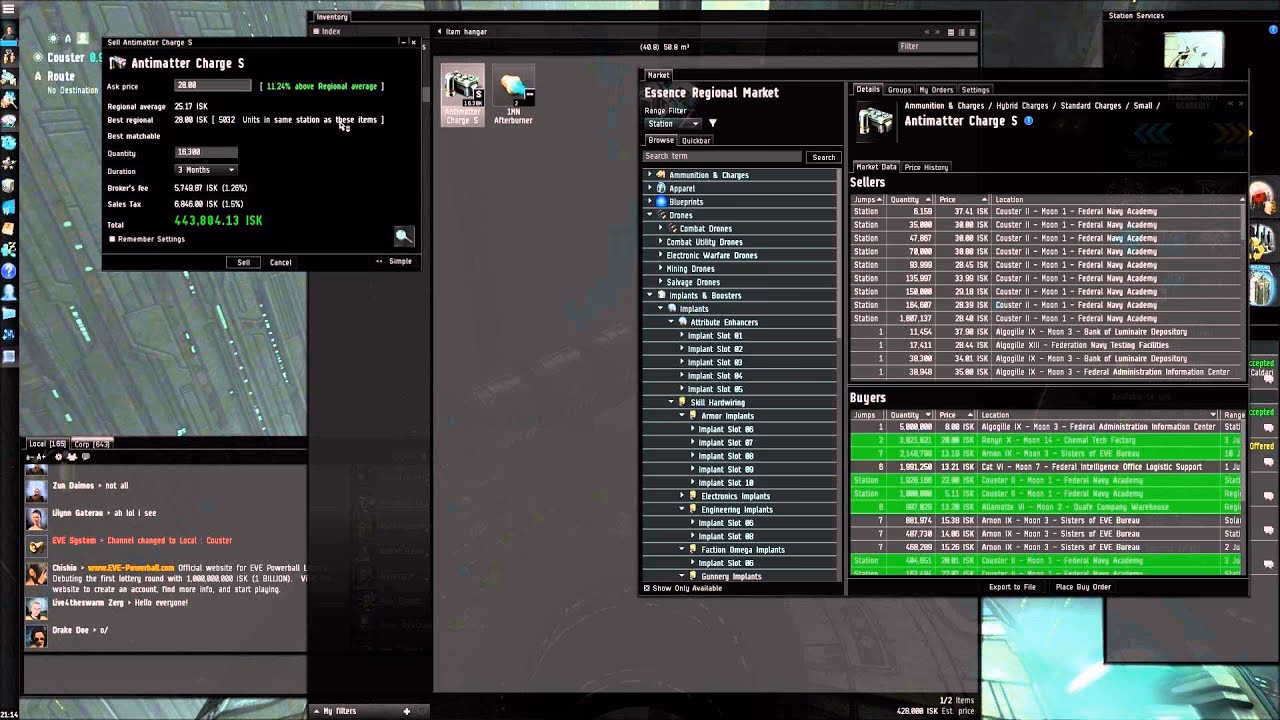Click Cancel in the Sell window
The width and height of the screenshot is (1280, 720).
pyautogui.click(x=281, y=262)
